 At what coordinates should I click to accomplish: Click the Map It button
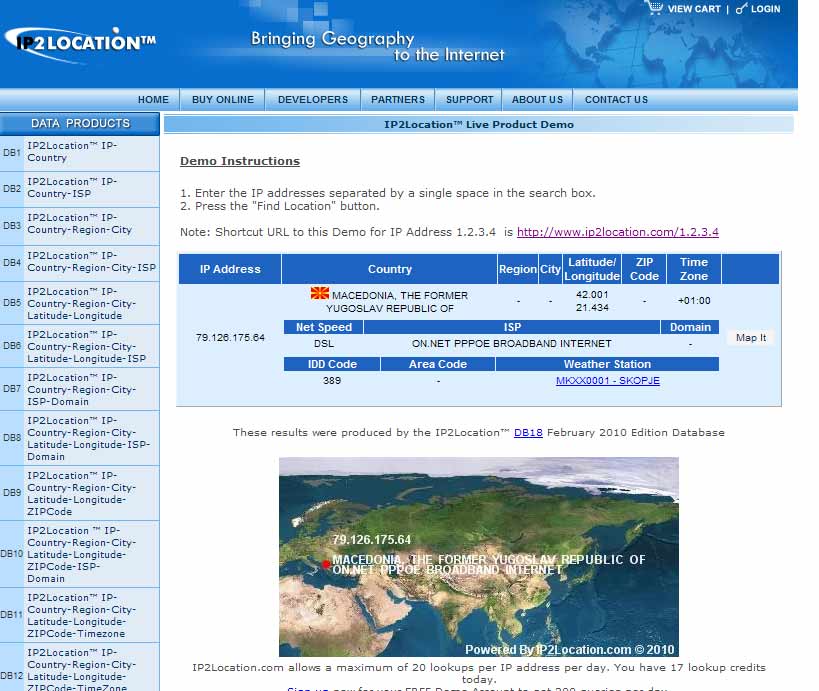751,338
